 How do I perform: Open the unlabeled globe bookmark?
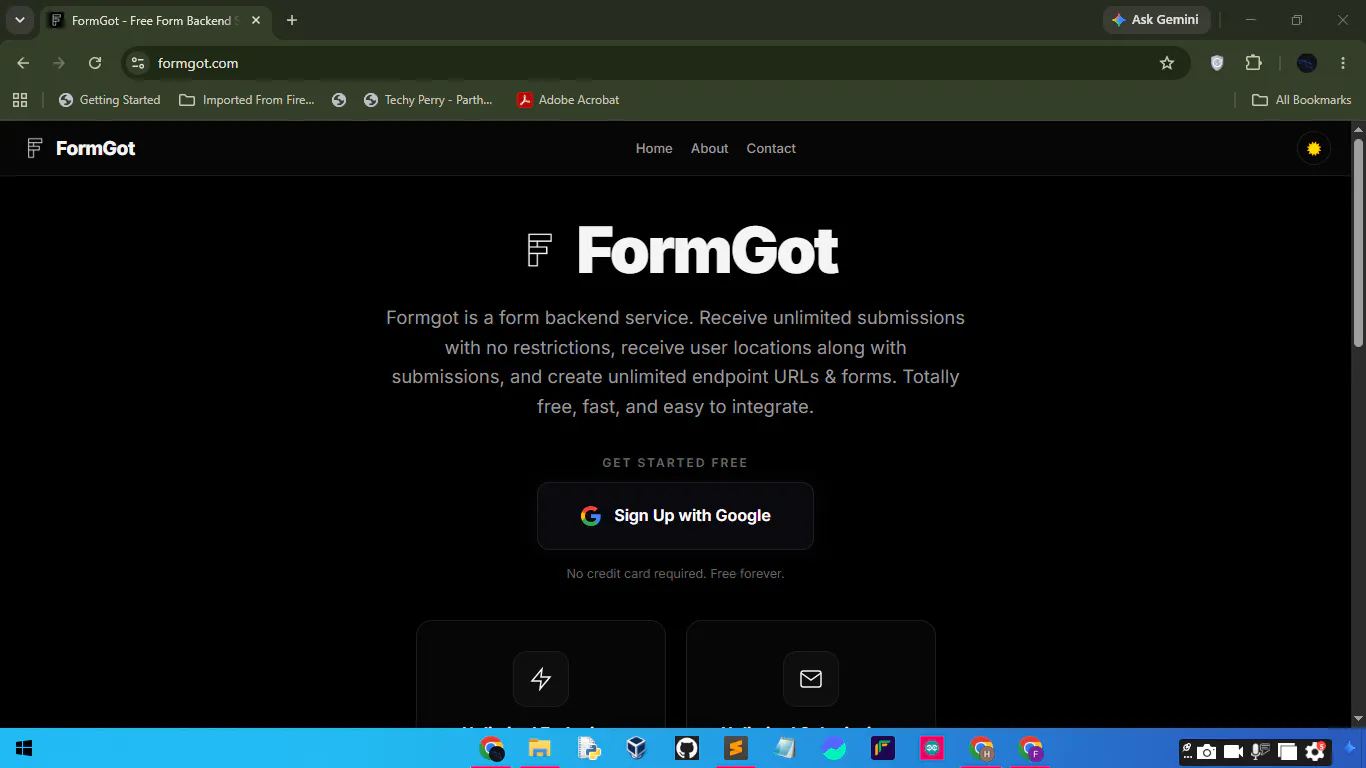point(339,100)
